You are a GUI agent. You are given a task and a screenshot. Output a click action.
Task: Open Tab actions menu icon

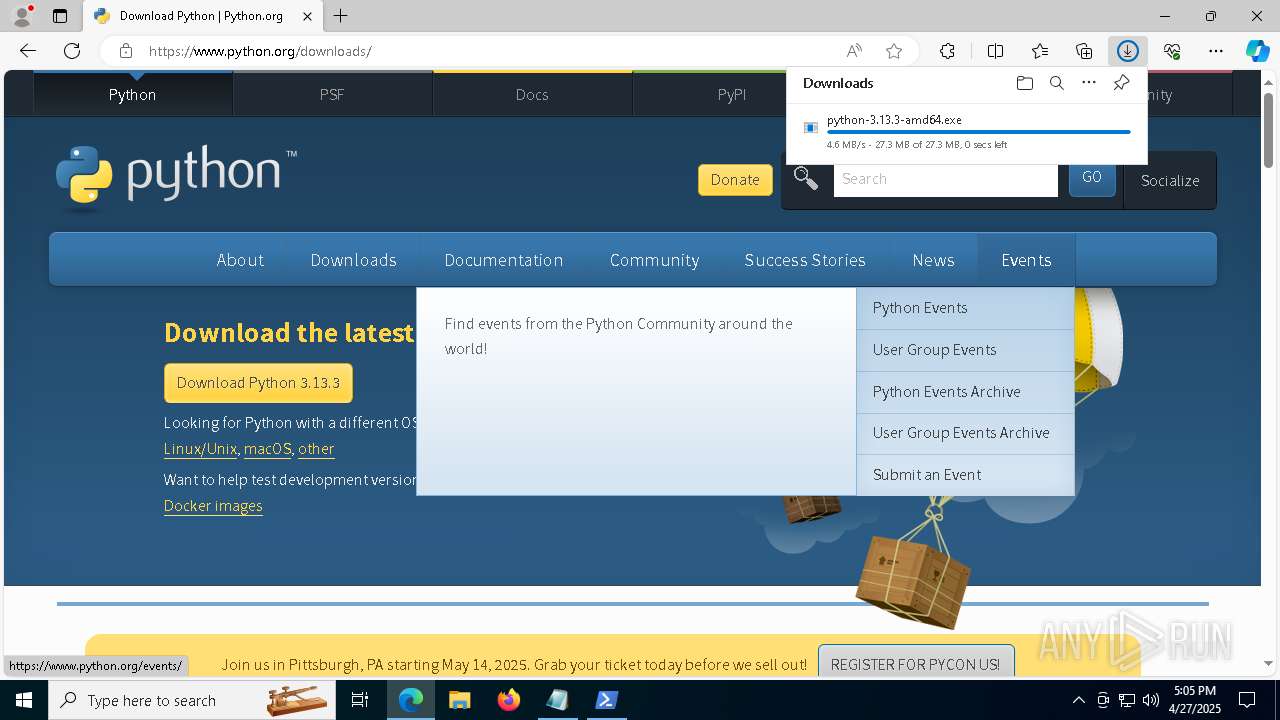point(60,16)
